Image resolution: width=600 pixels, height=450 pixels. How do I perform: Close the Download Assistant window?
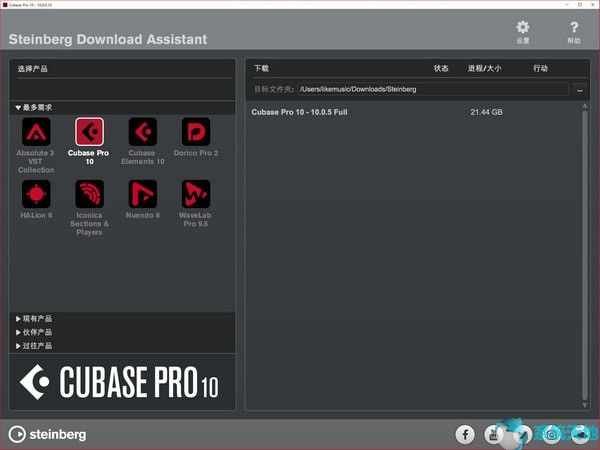coord(592,5)
